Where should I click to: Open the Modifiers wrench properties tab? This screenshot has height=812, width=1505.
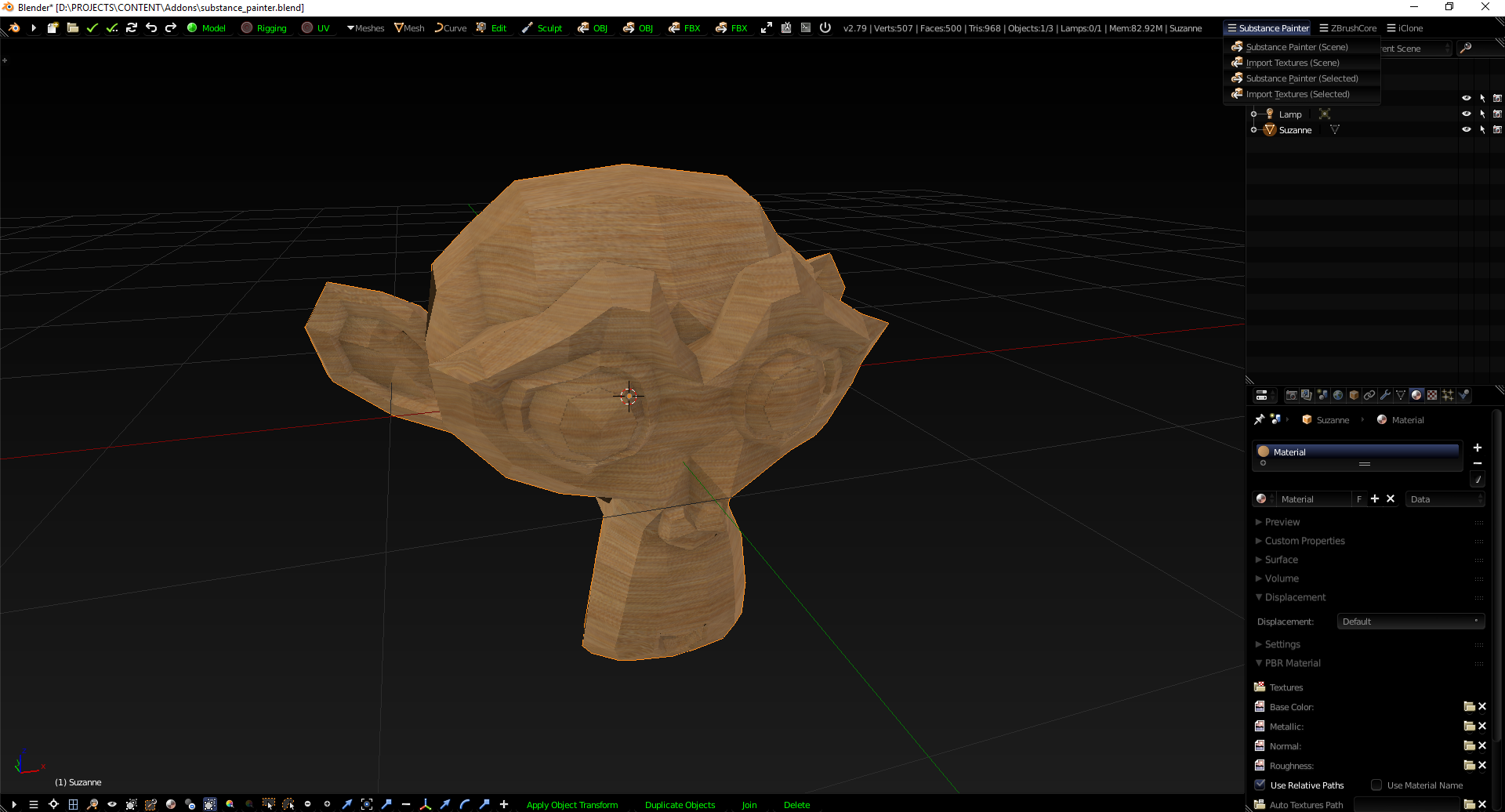click(x=1385, y=395)
